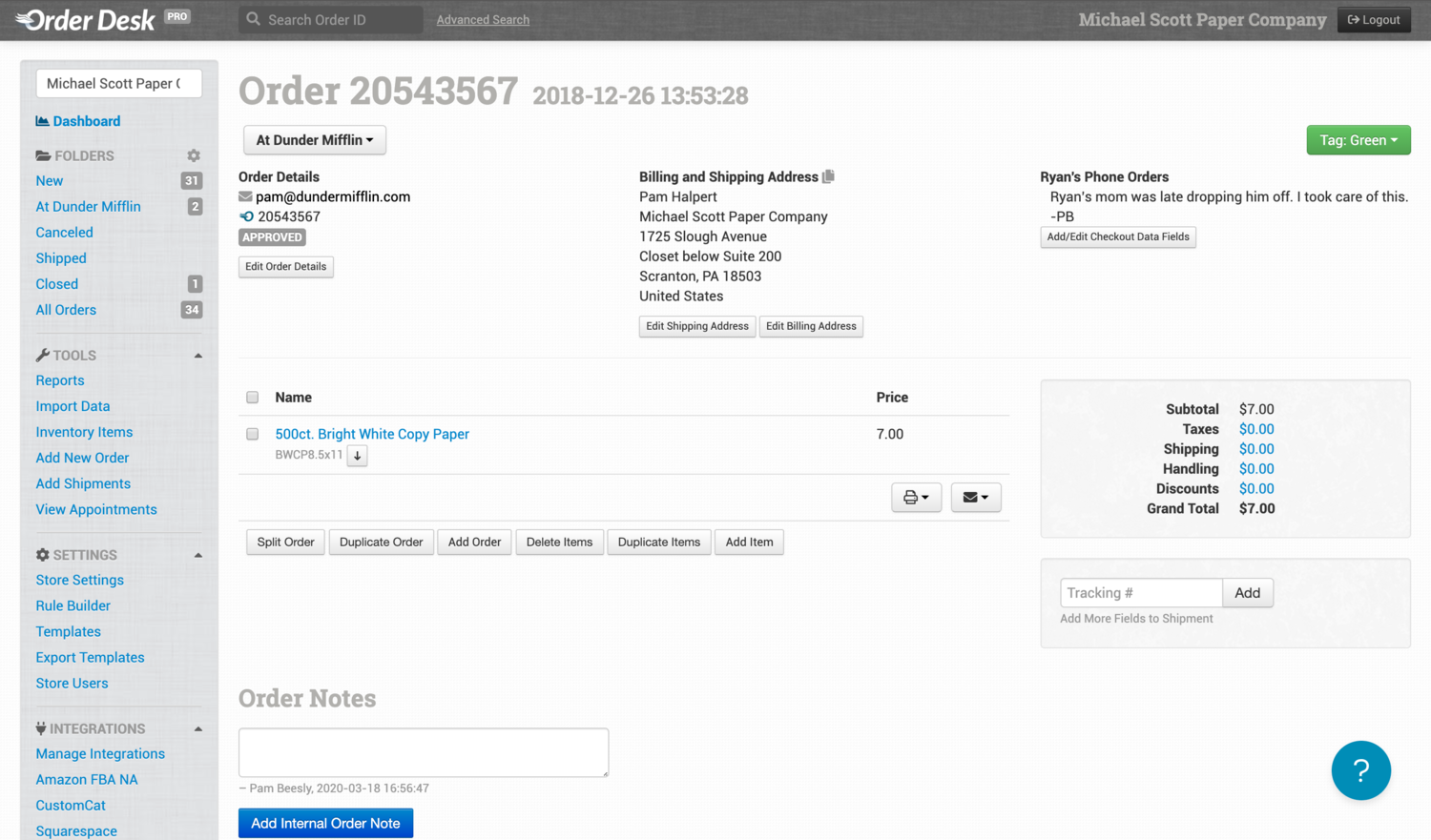Open the New folder
This screenshot has height=840, width=1431.
click(x=50, y=181)
